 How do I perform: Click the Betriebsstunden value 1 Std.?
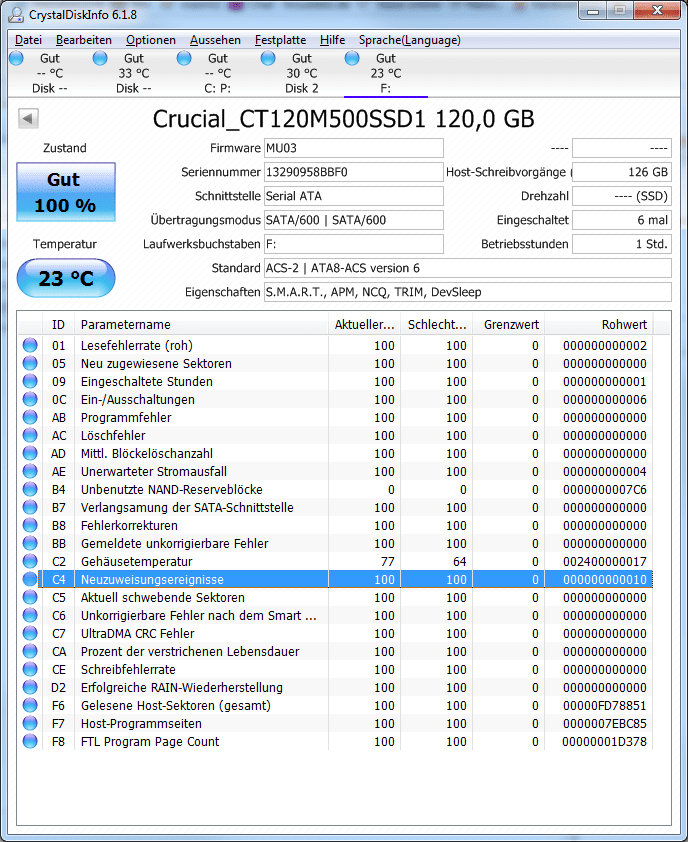622,244
